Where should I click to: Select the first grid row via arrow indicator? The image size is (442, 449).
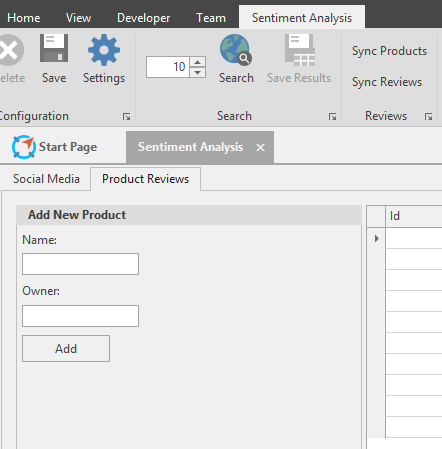point(376,238)
